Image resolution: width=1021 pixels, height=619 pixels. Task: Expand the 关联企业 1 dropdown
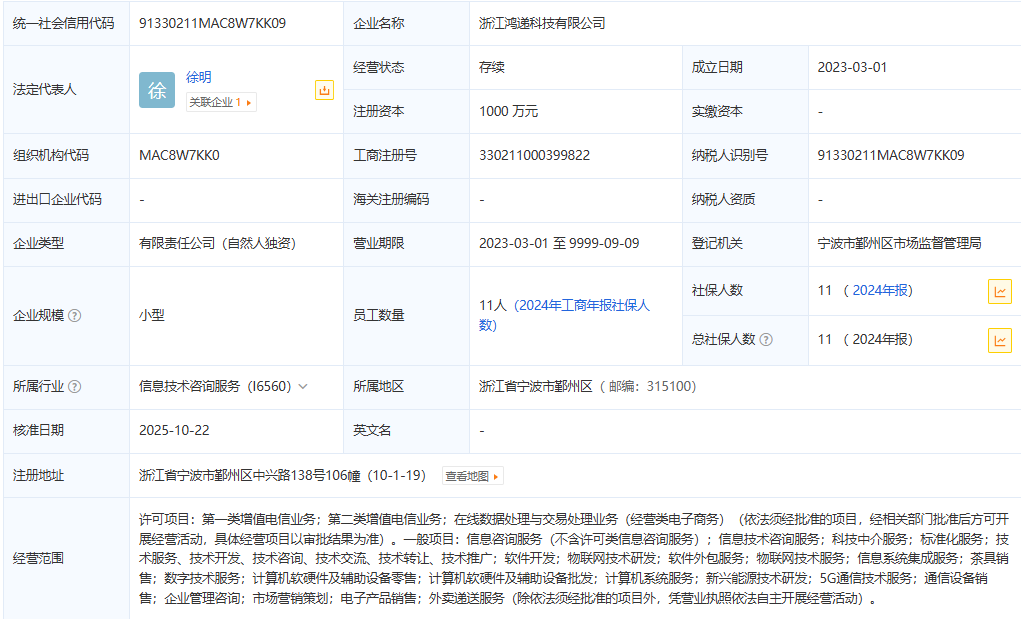221,102
